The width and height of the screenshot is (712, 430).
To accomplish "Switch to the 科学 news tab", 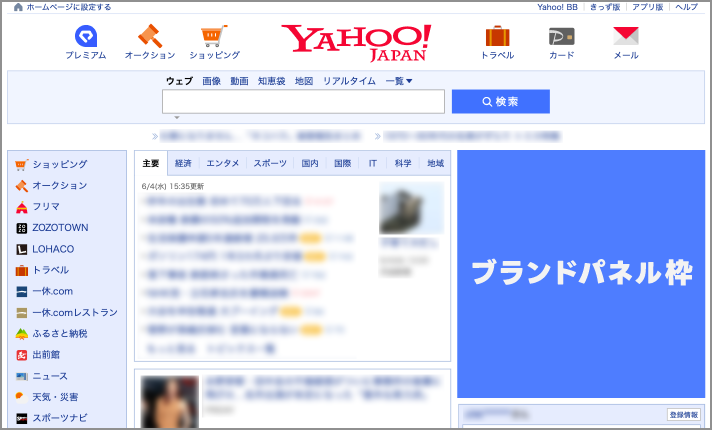I will 403,163.
